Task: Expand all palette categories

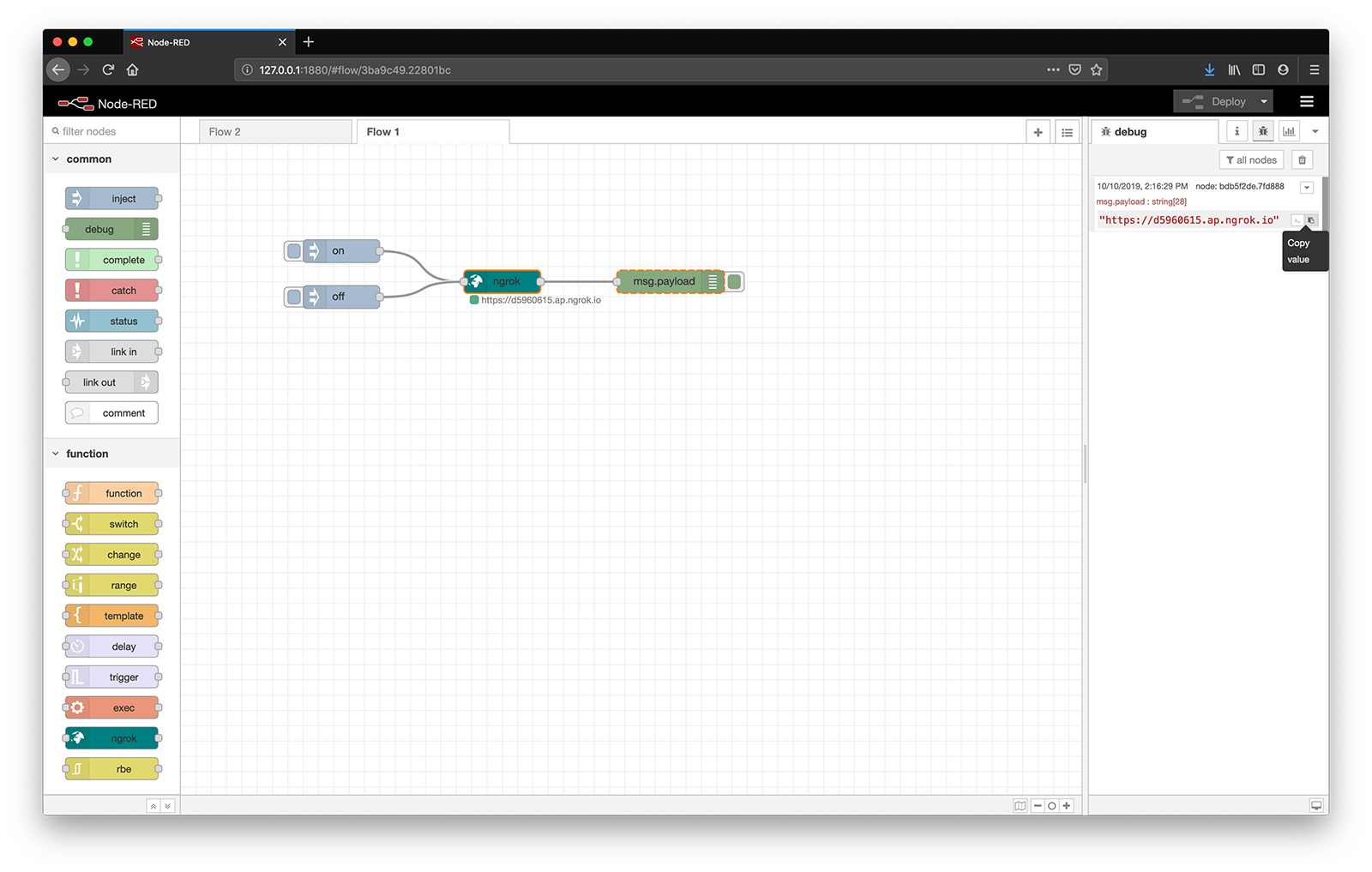Action: tap(167, 806)
